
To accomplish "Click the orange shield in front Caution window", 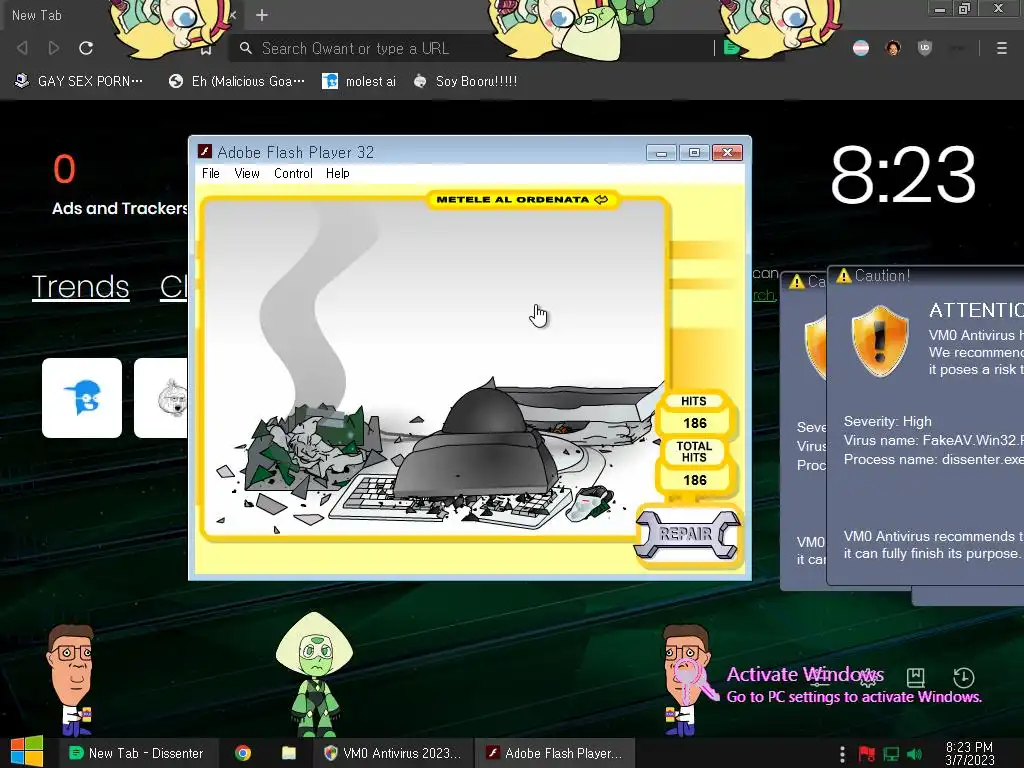I will (880, 341).
